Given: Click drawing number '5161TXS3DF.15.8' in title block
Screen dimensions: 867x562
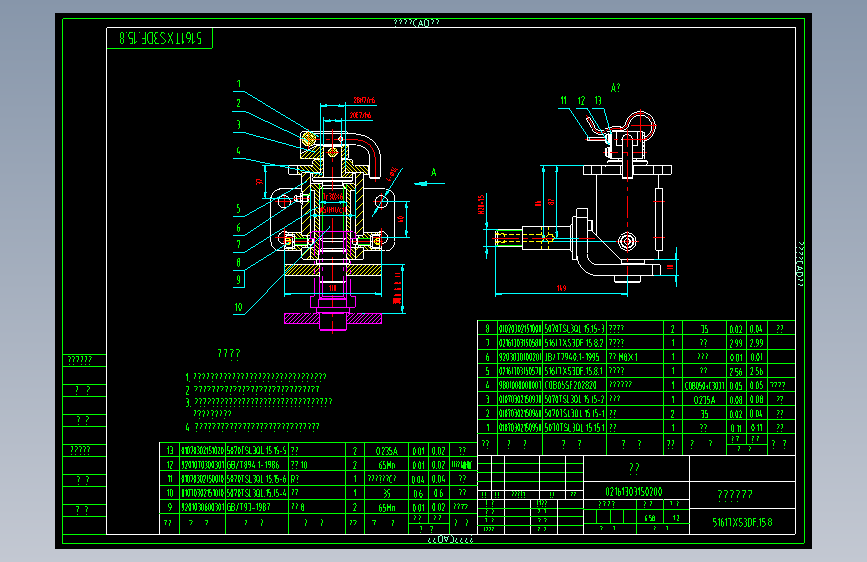Looking at the screenshot, I should click(743, 522).
